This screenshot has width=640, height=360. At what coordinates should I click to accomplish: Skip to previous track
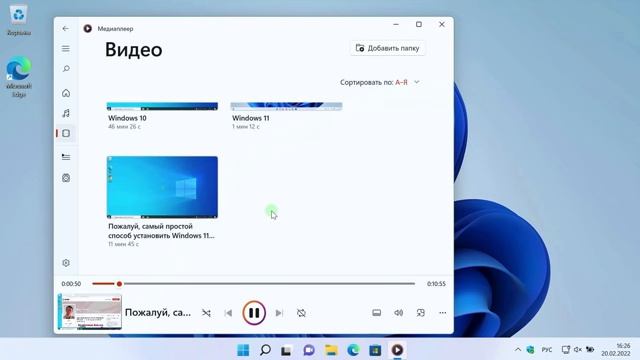pos(228,313)
